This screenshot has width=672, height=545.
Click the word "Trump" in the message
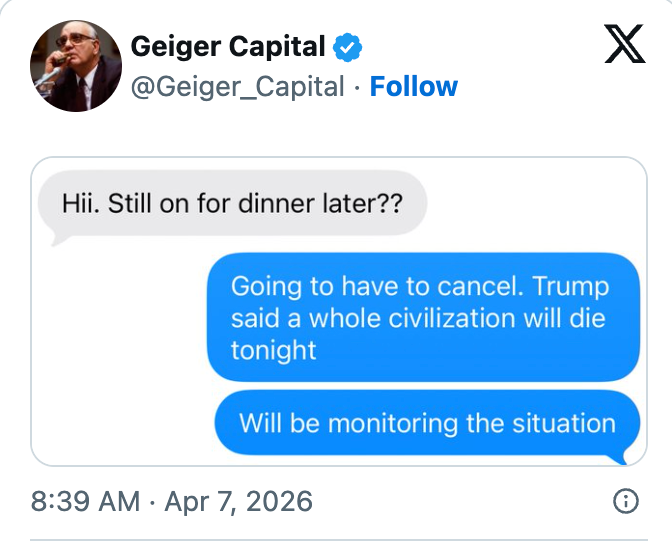[x=570, y=286]
